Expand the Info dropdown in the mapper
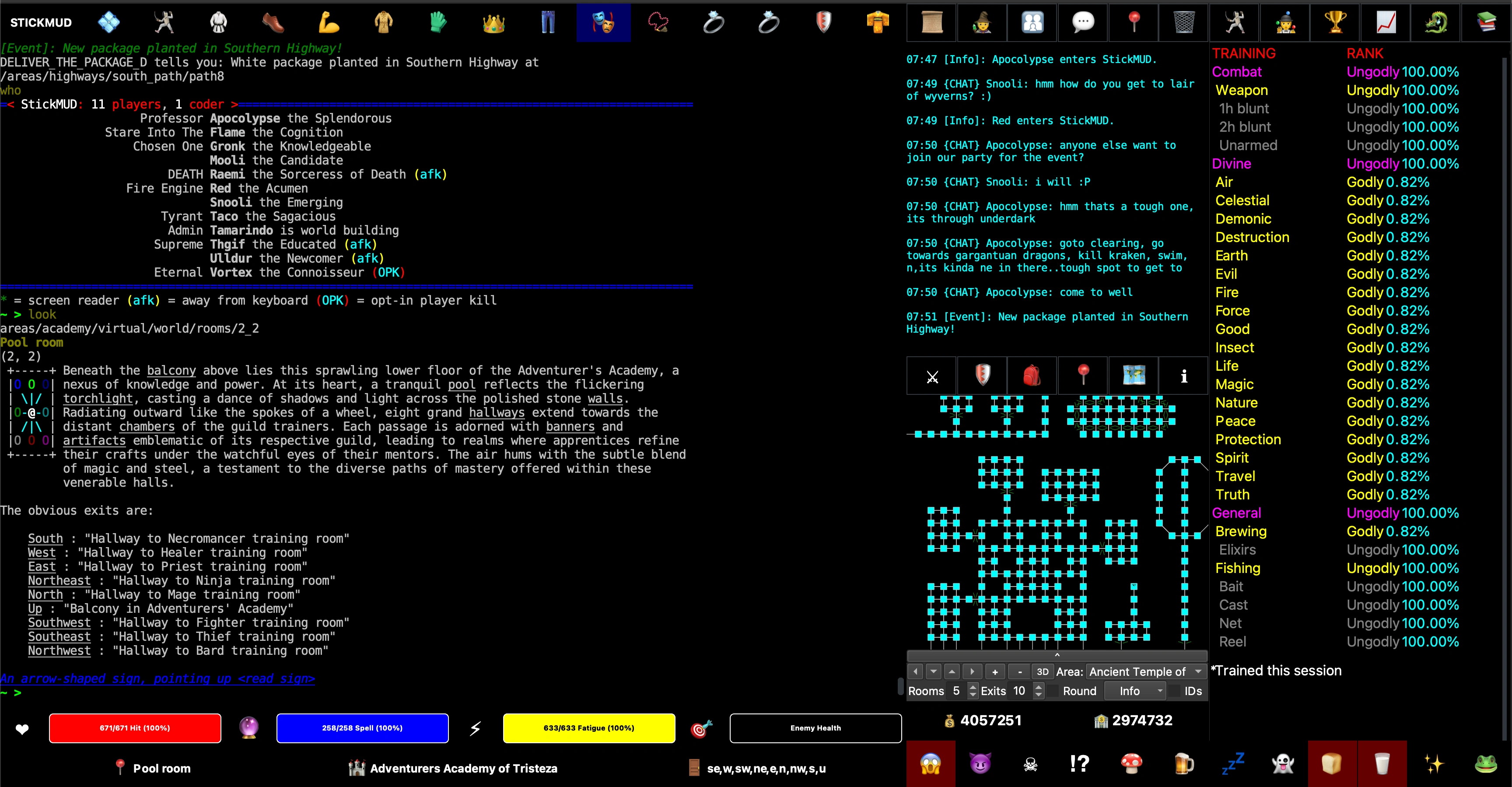Screen dimensions: 1512x787 (1136, 691)
